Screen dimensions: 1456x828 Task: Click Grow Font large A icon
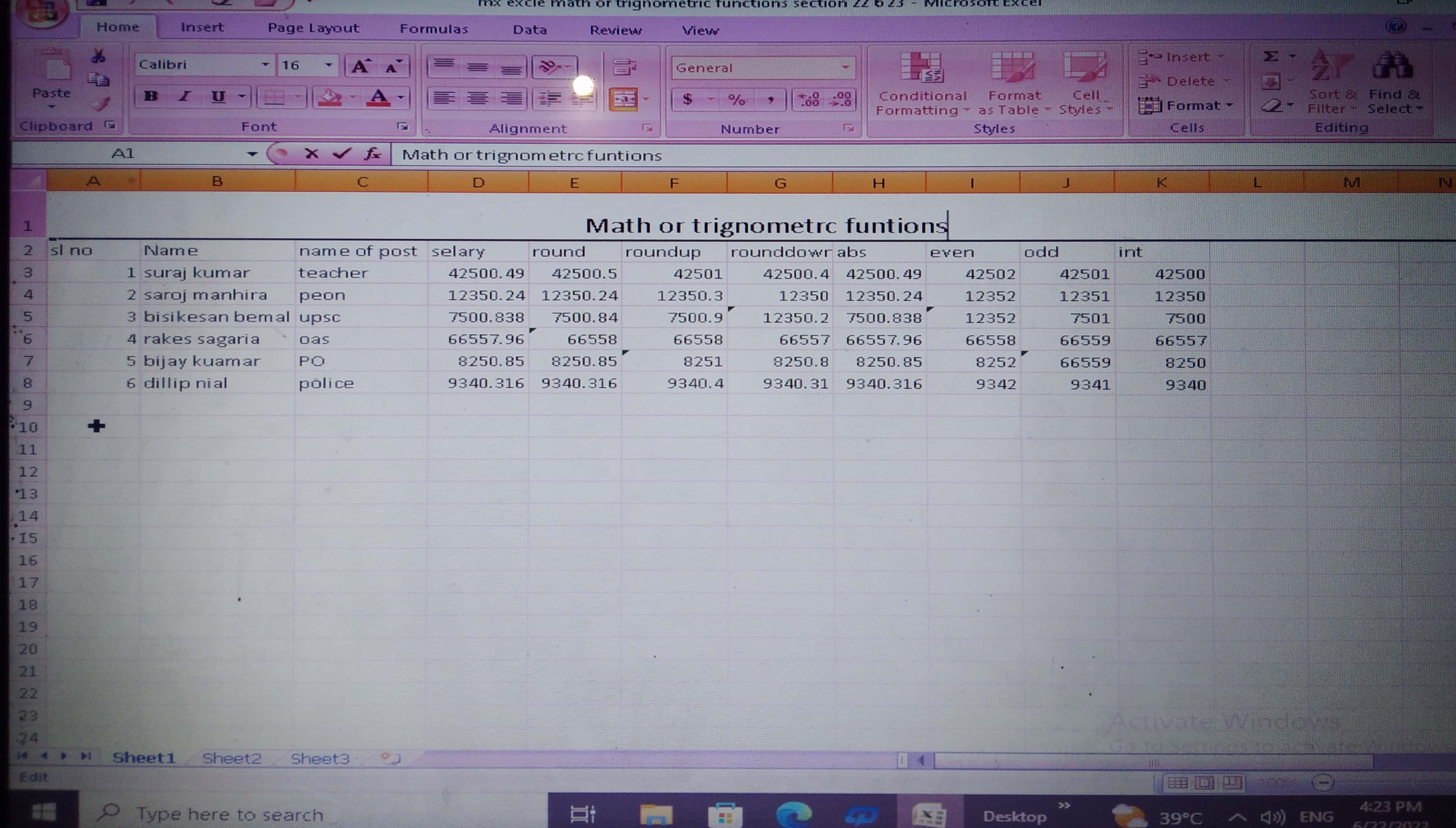pyautogui.click(x=360, y=66)
